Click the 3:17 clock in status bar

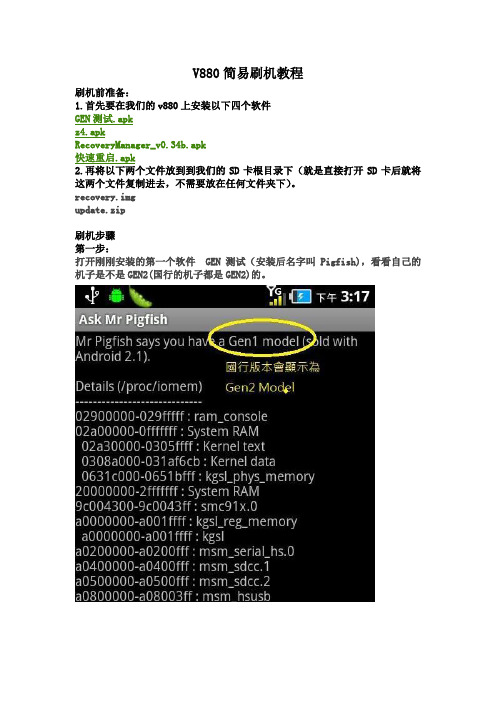point(355,297)
